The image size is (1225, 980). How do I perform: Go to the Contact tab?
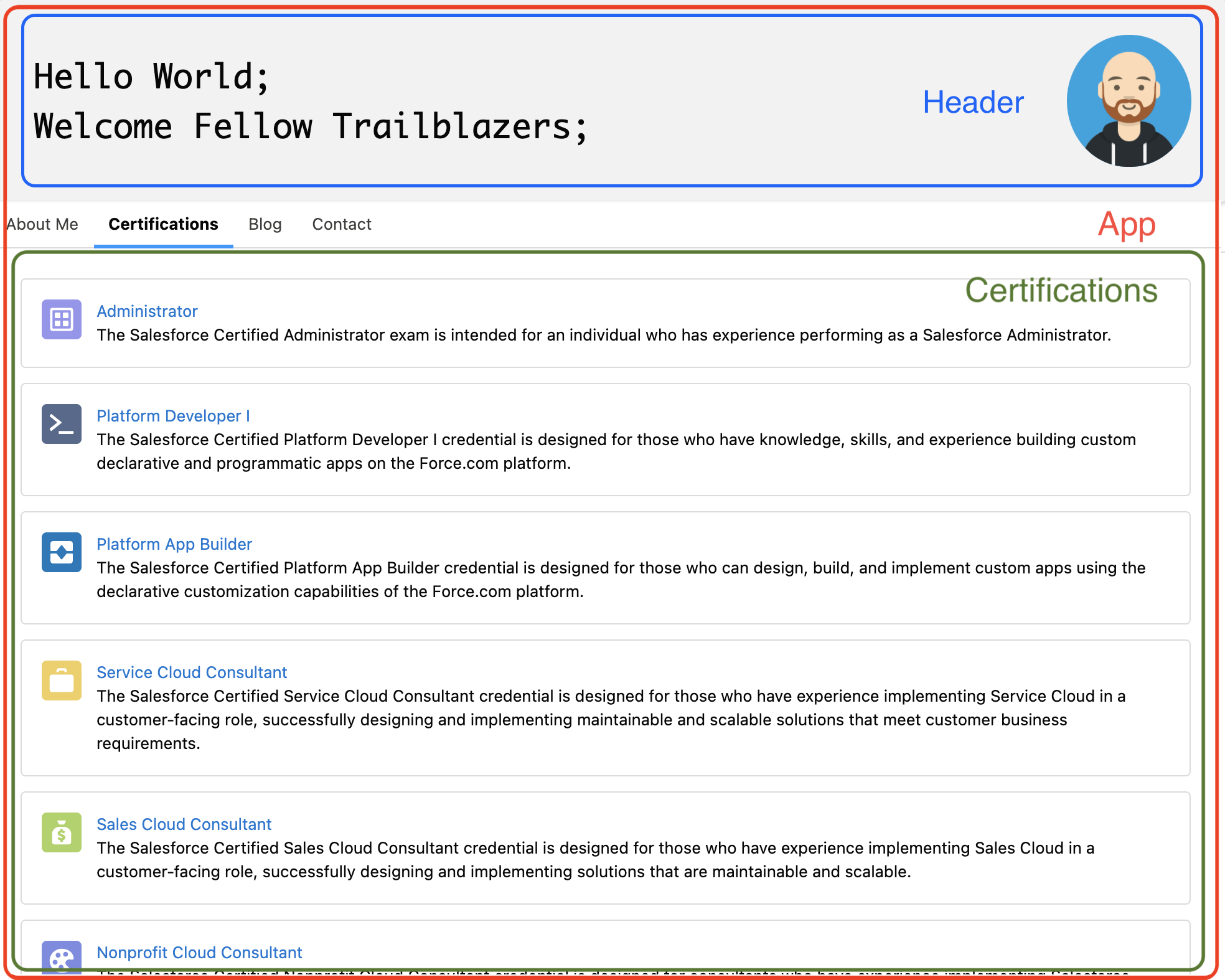342,224
